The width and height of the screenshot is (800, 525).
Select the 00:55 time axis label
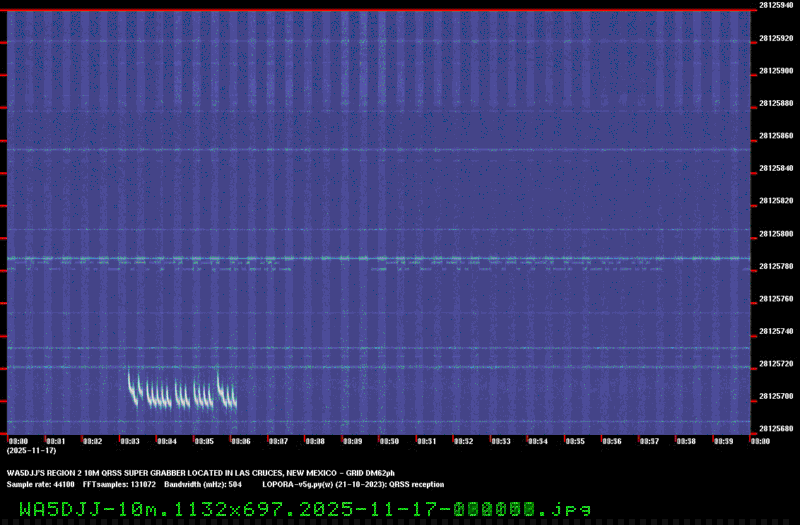click(574, 441)
